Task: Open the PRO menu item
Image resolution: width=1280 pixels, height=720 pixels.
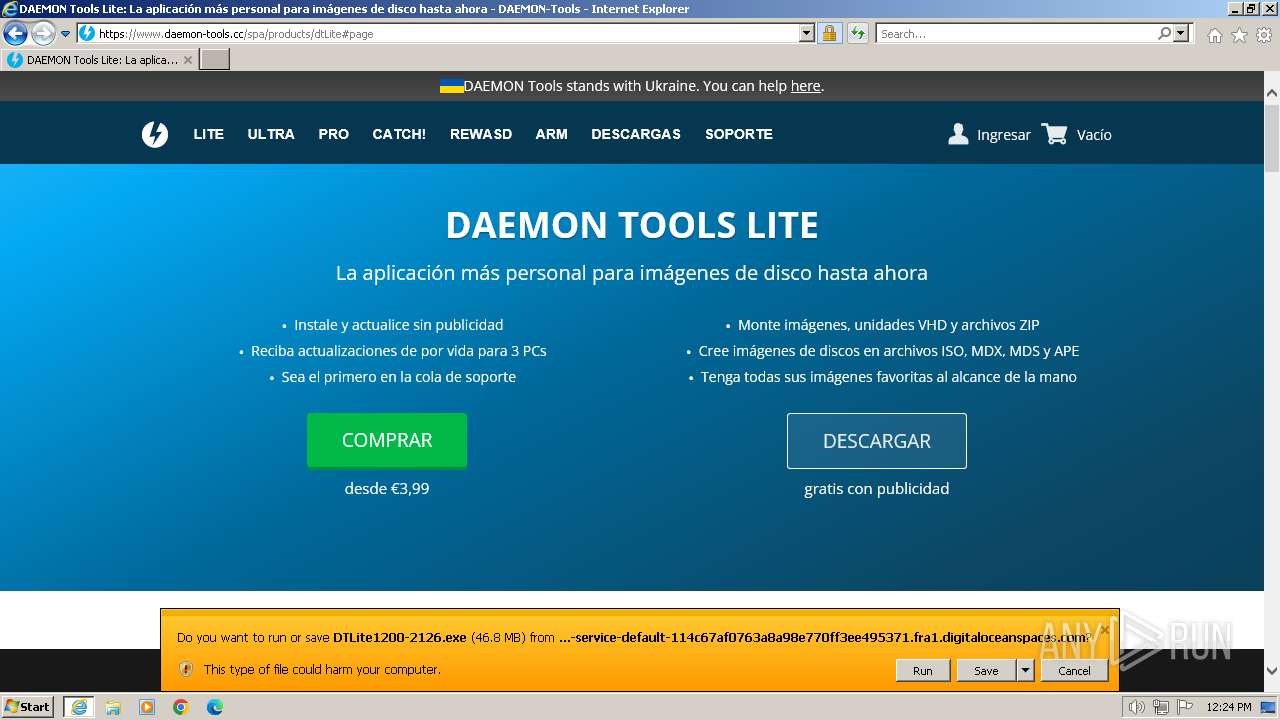Action: pos(334,134)
